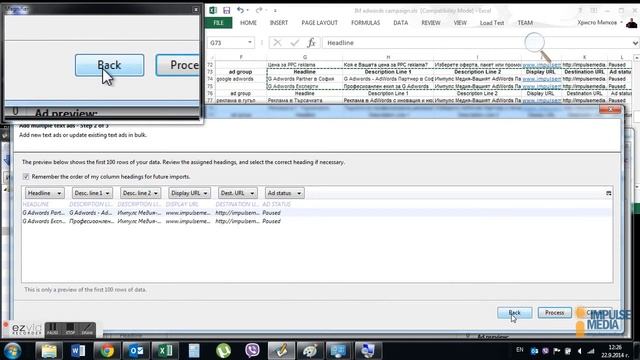Open the Paint palette taskbar icon
Image resolution: width=640 pixels, height=360 pixels.
pos(310,351)
